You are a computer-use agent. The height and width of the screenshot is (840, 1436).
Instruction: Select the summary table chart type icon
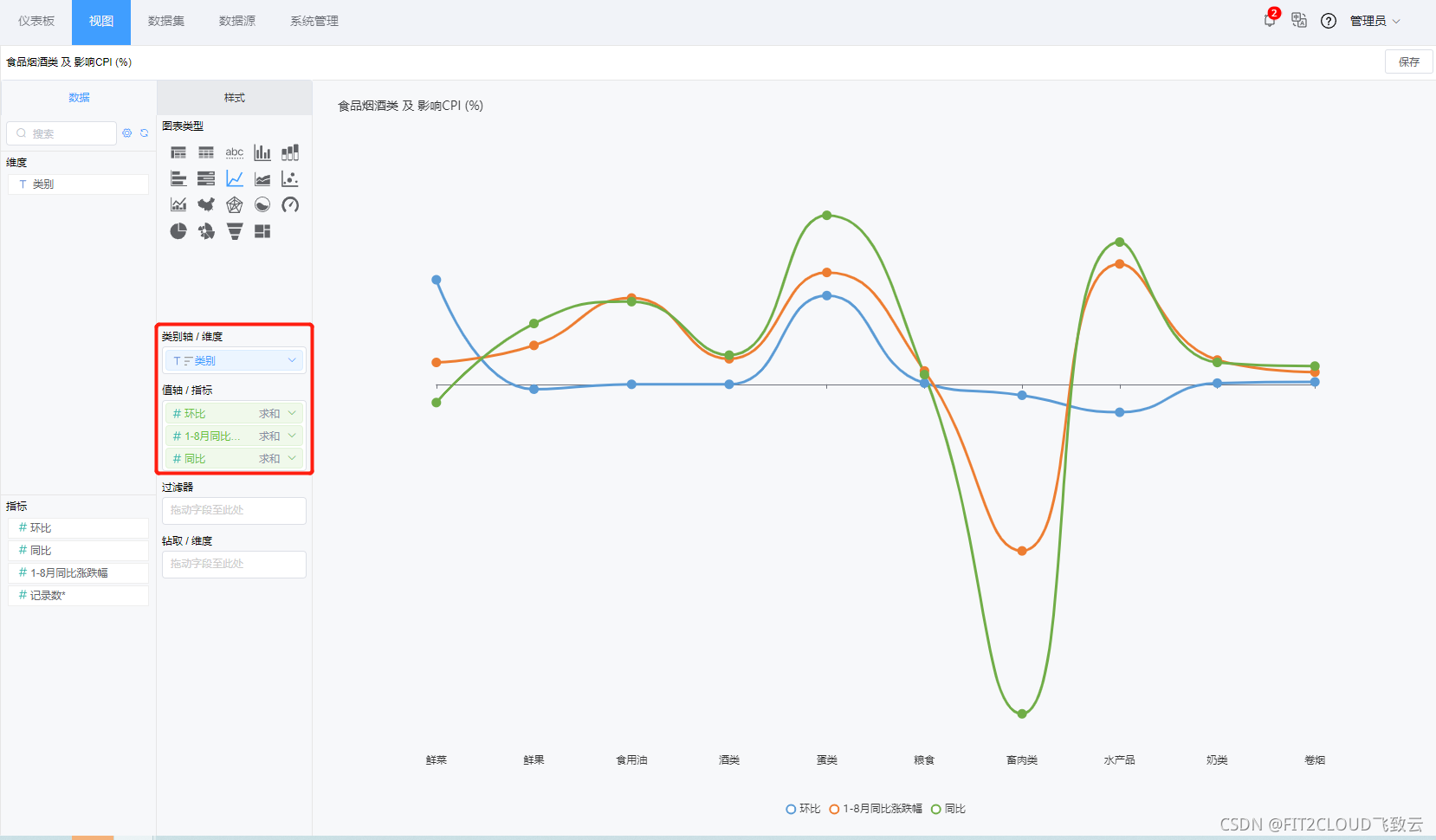coord(178,152)
